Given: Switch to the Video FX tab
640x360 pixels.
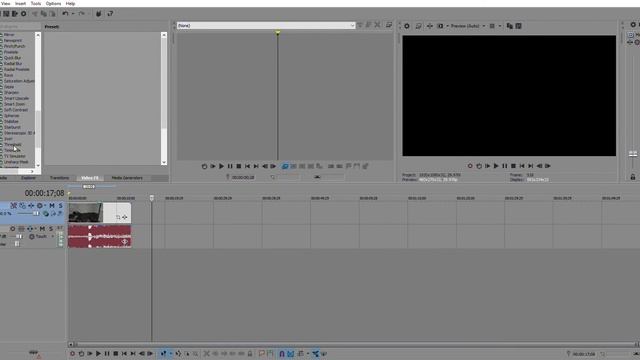Looking at the screenshot, I should [x=90, y=178].
